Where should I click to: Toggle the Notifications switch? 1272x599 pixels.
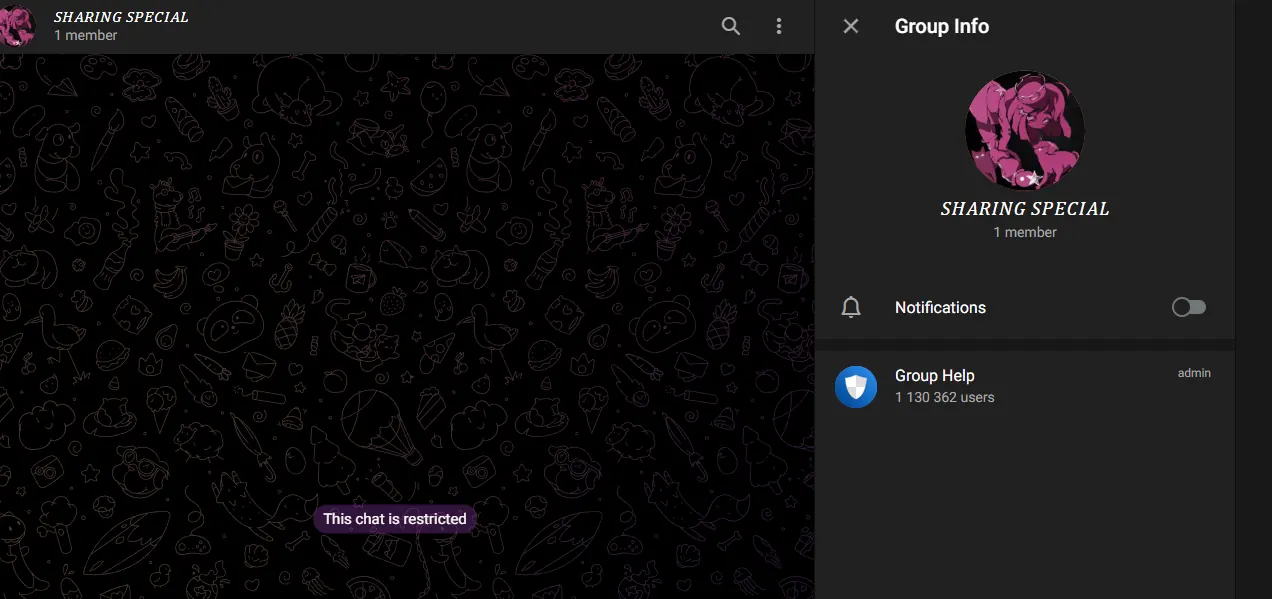click(1189, 307)
